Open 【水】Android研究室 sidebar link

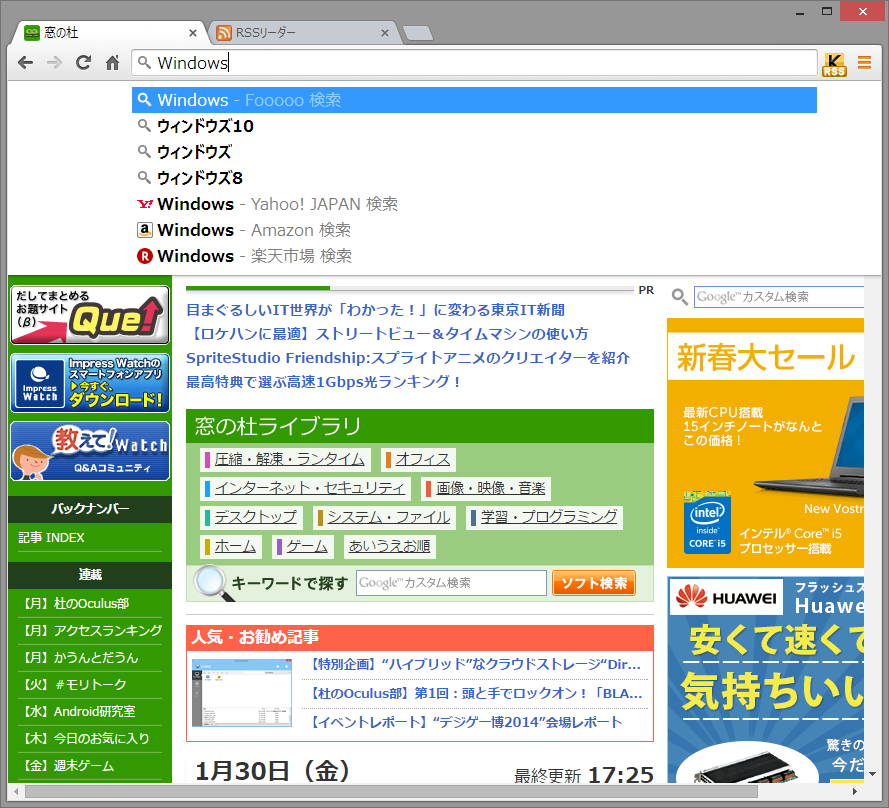point(78,712)
